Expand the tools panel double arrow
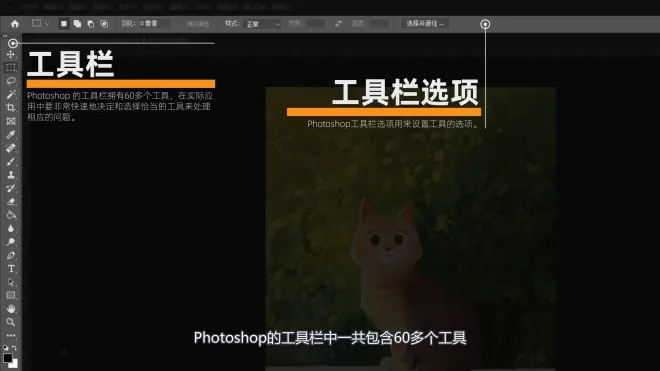This screenshot has height=371, width=660. (5, 36)
